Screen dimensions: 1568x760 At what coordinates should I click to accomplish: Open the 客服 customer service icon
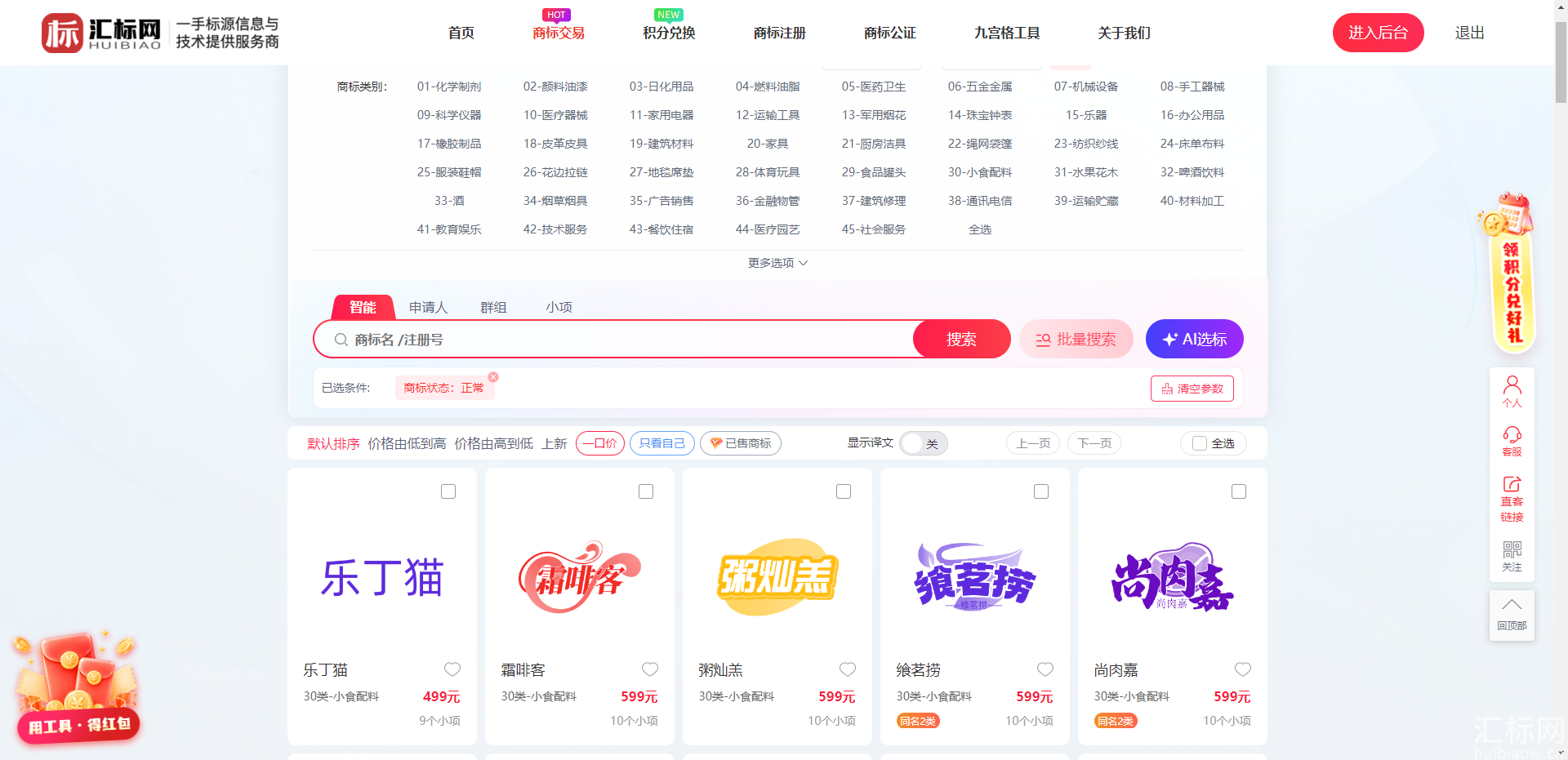1512,441
